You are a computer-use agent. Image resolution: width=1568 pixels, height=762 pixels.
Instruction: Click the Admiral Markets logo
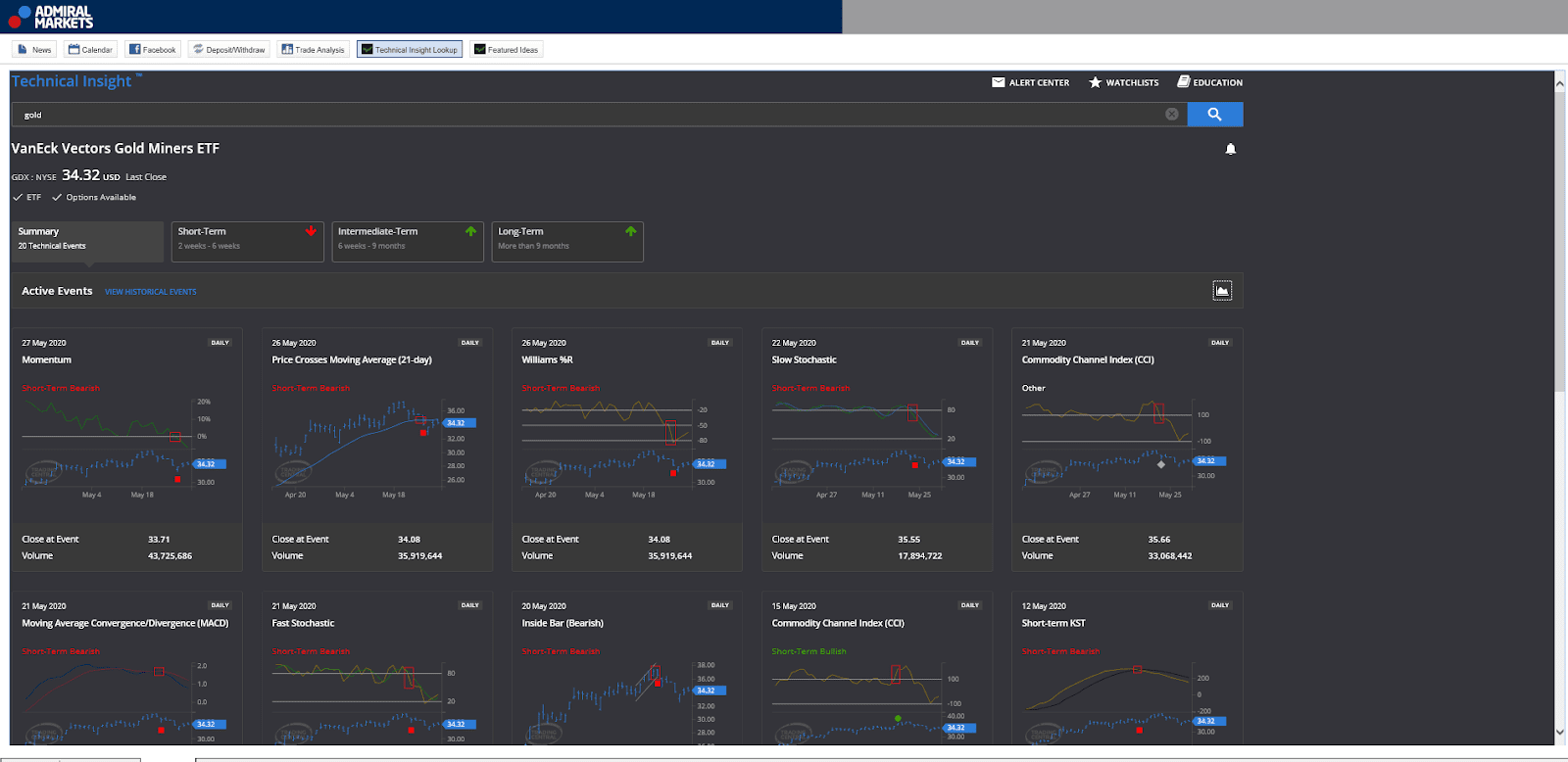[51, 17]
